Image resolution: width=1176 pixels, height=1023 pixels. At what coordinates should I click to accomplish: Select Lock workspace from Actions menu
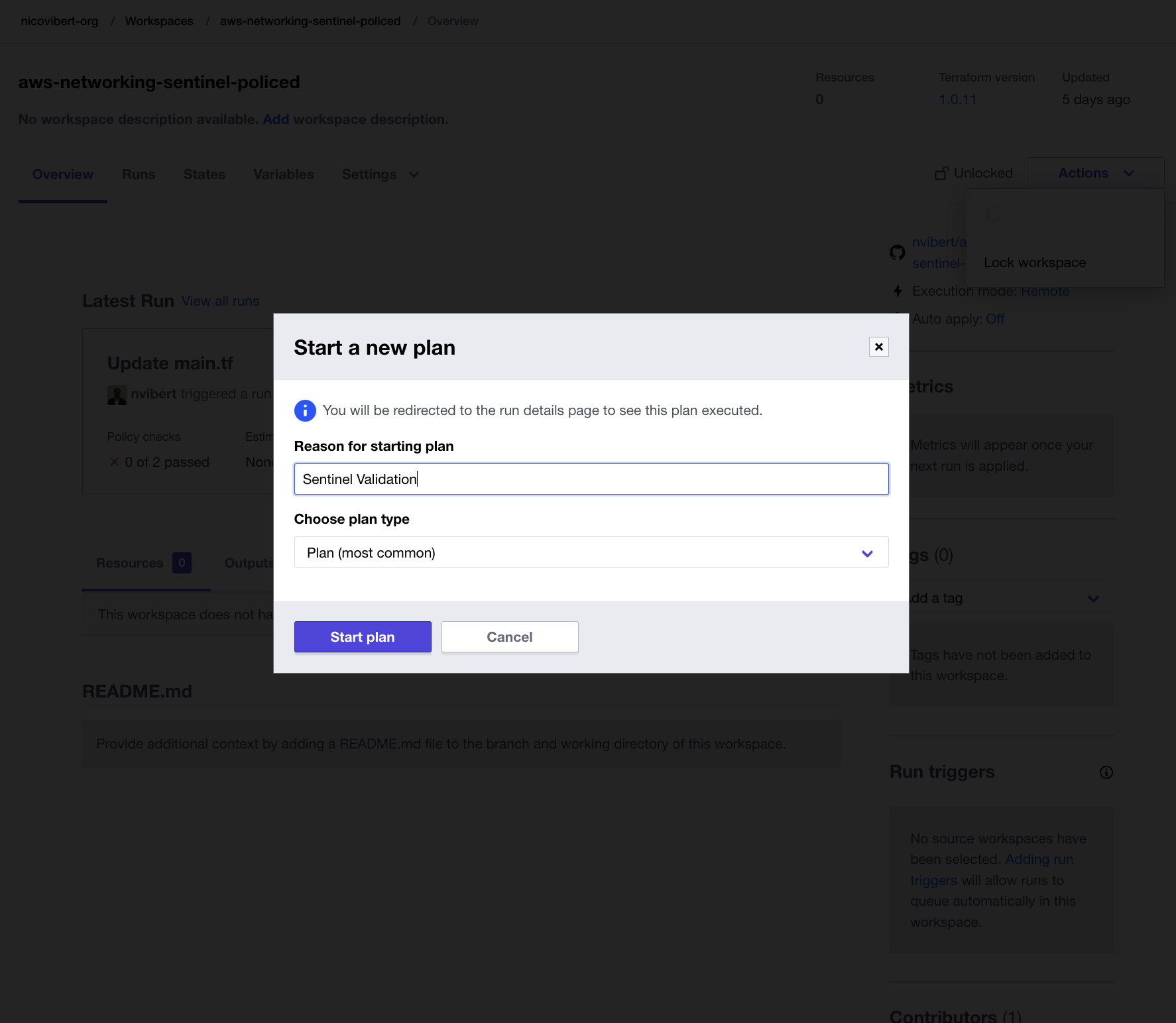click(1034, 263)
